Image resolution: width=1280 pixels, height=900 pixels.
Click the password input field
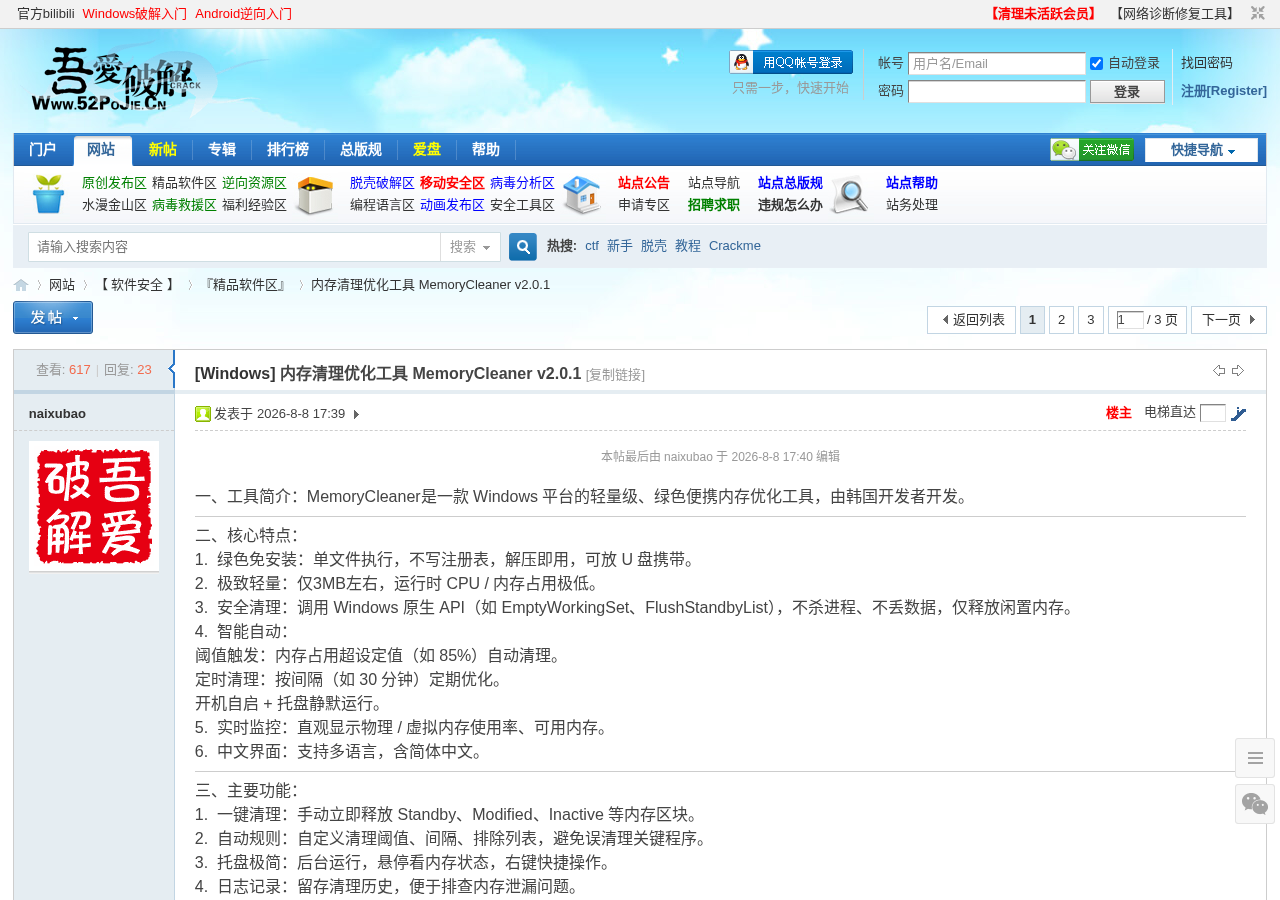coord(996,92)
